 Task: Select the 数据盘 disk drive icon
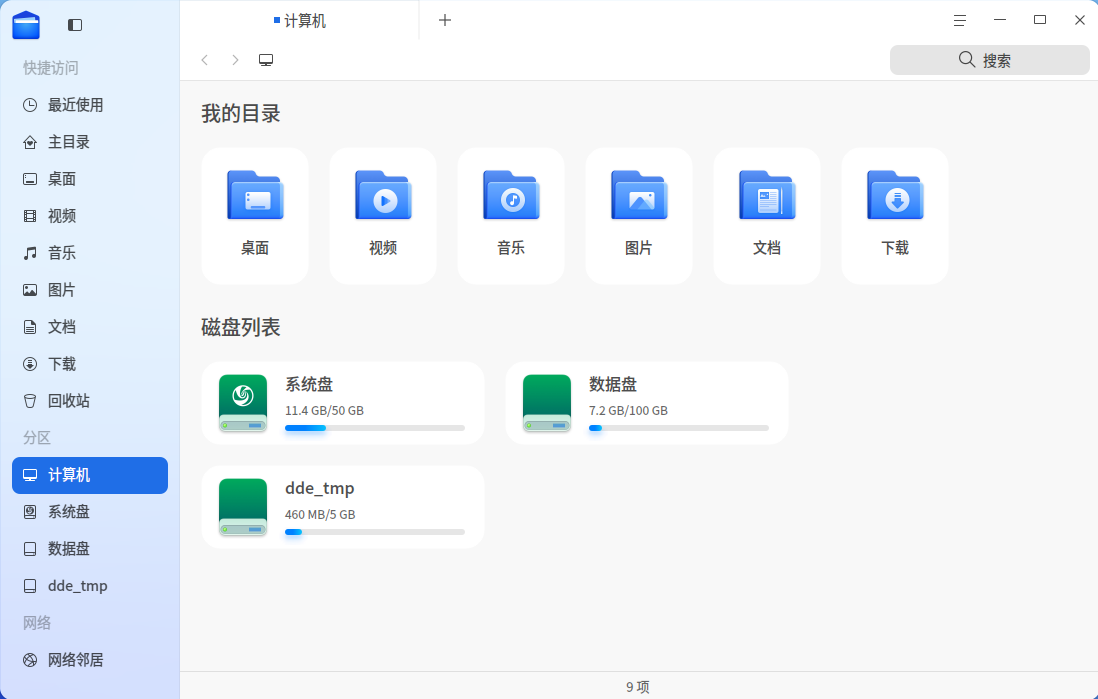click(x=547, y=403)
